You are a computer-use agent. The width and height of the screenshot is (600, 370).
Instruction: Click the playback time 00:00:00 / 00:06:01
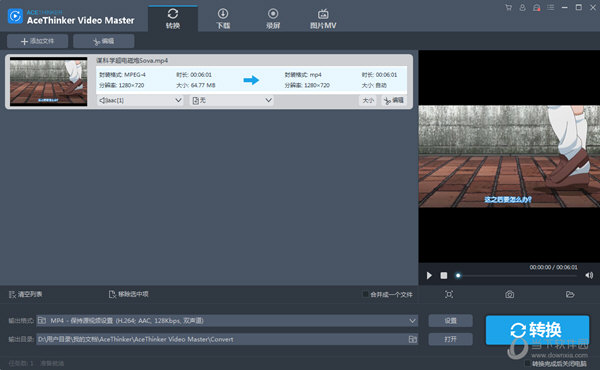tap(553, 267)
